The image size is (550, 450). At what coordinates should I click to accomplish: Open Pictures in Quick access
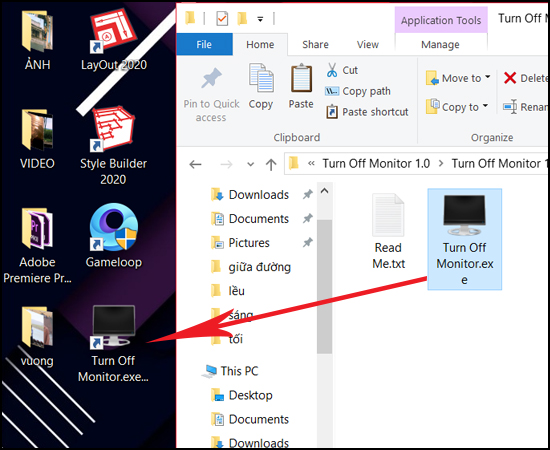tap(241, 243)
